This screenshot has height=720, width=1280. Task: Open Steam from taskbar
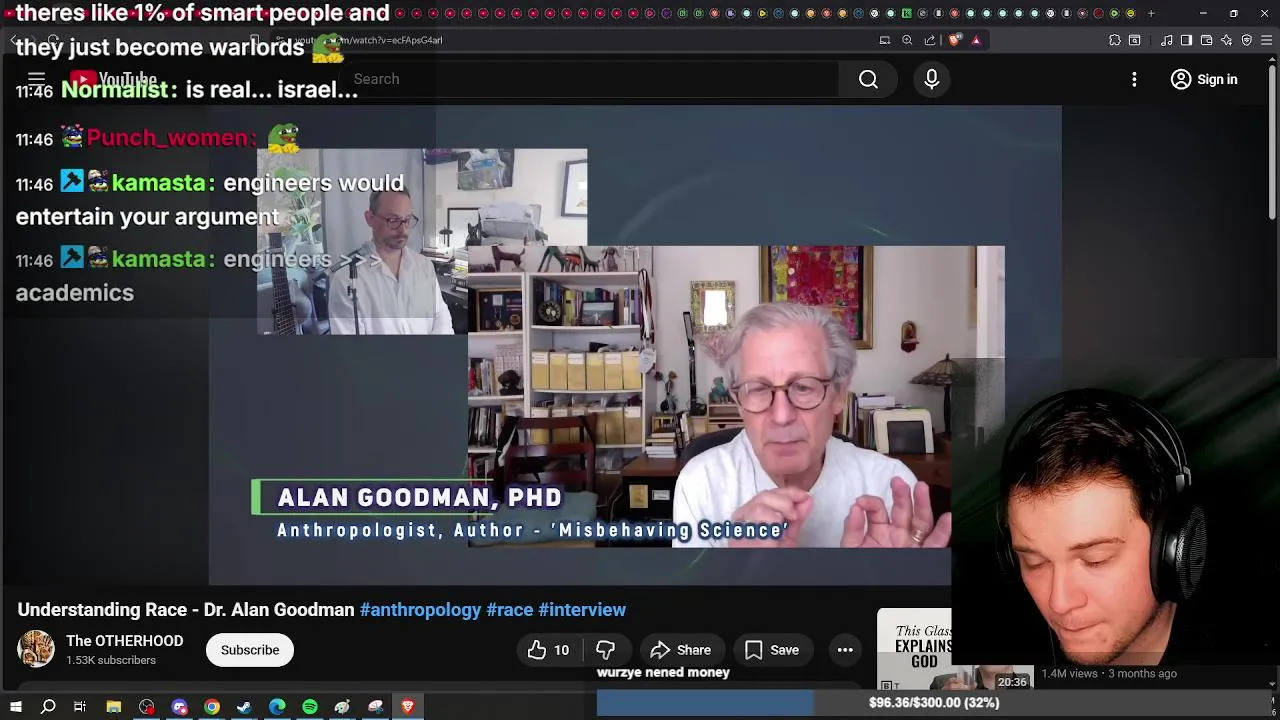coord(244,707)
